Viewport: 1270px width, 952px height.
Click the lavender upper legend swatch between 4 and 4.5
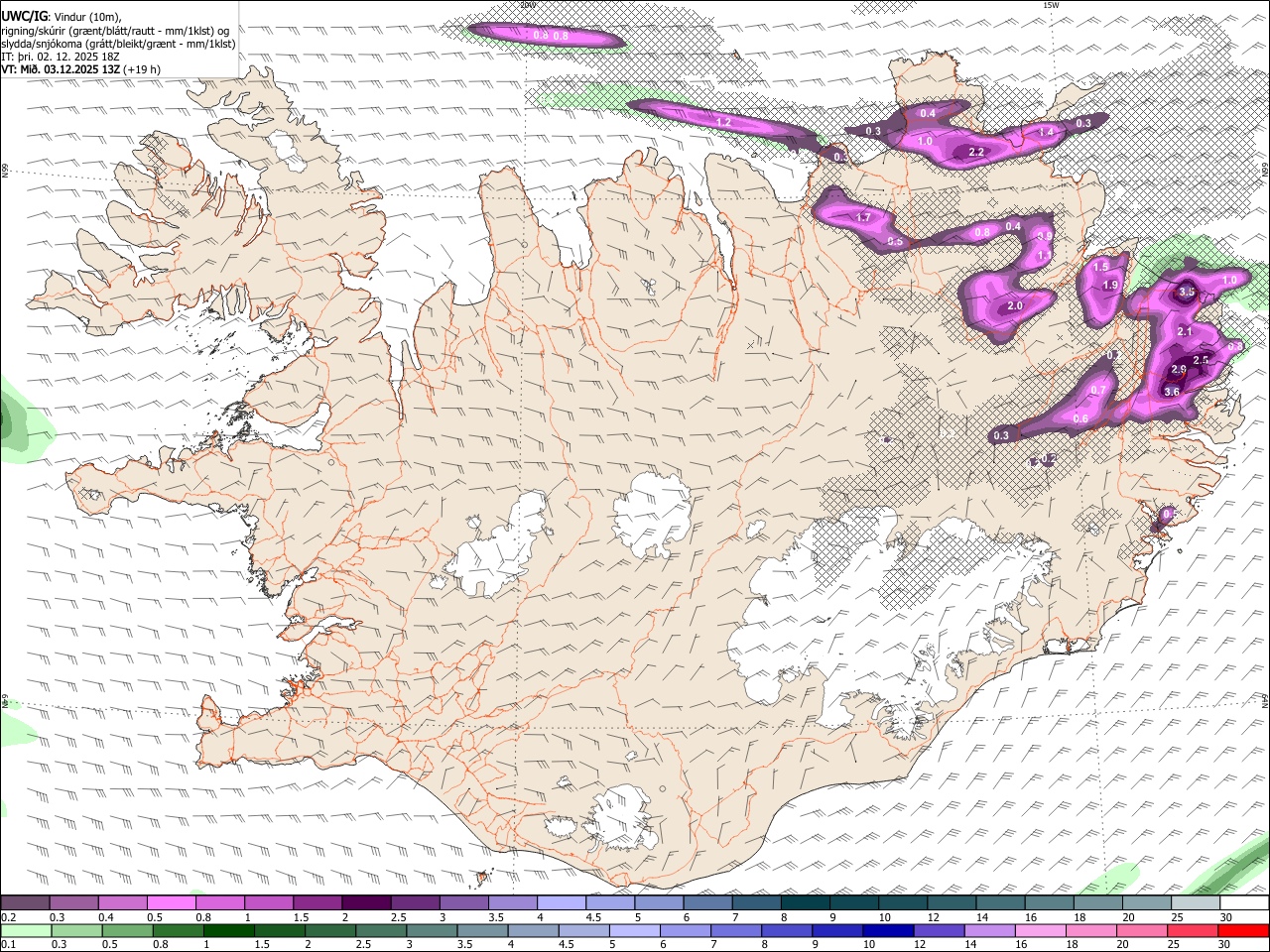[561, 903]
